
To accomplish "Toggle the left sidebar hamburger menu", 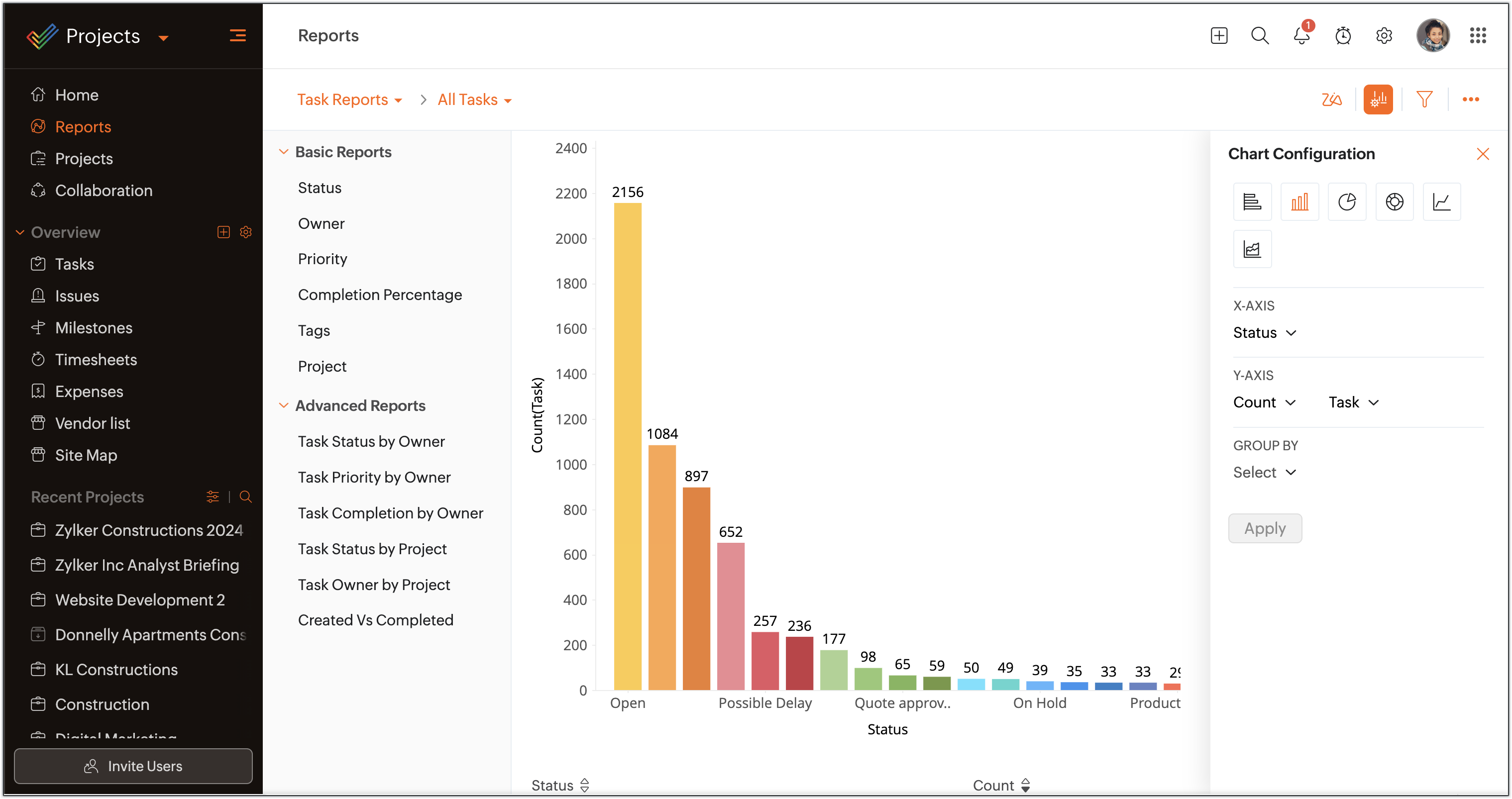I will (x=237, y=36).
